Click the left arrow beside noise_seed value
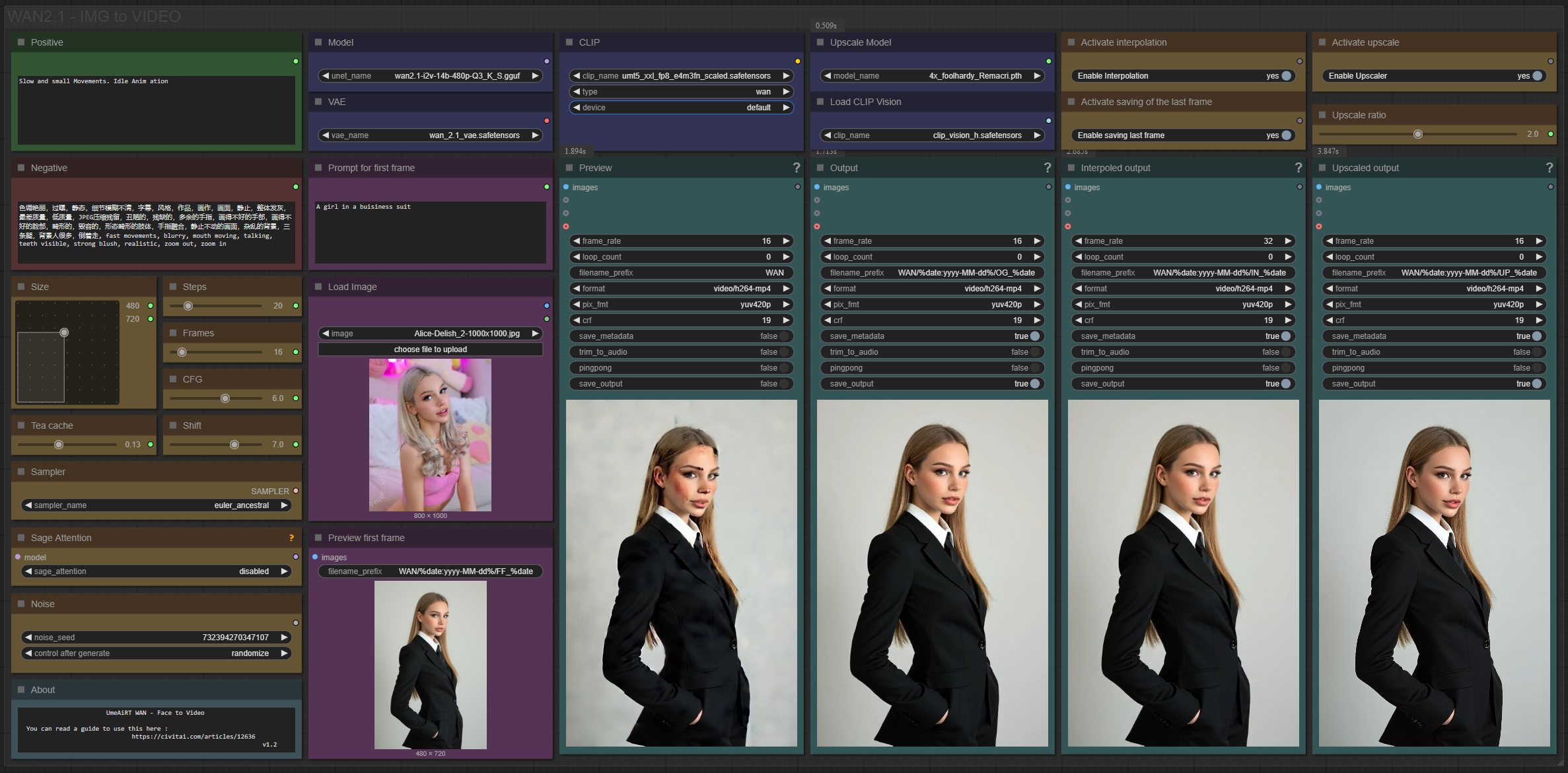Viewport: 1568px width, 773px height. pyautogui.click(x=28, y=638)
